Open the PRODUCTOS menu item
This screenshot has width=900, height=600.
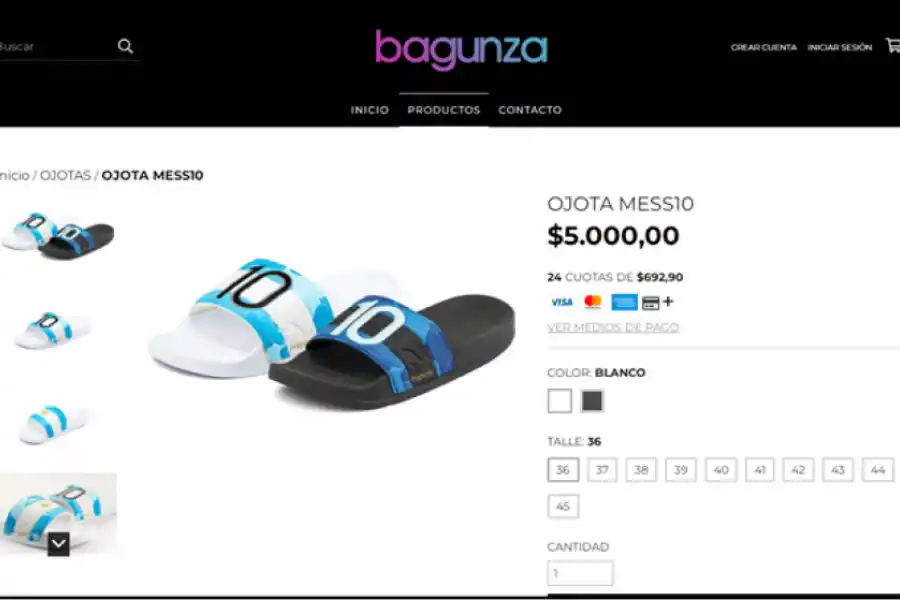(x=444, y=110)
